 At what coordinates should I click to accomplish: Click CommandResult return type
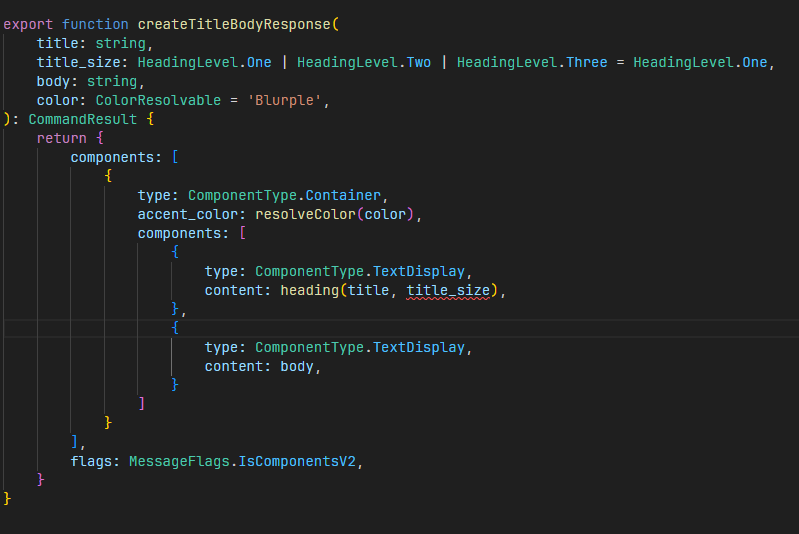pyautogui.click(x=83, y=119)
